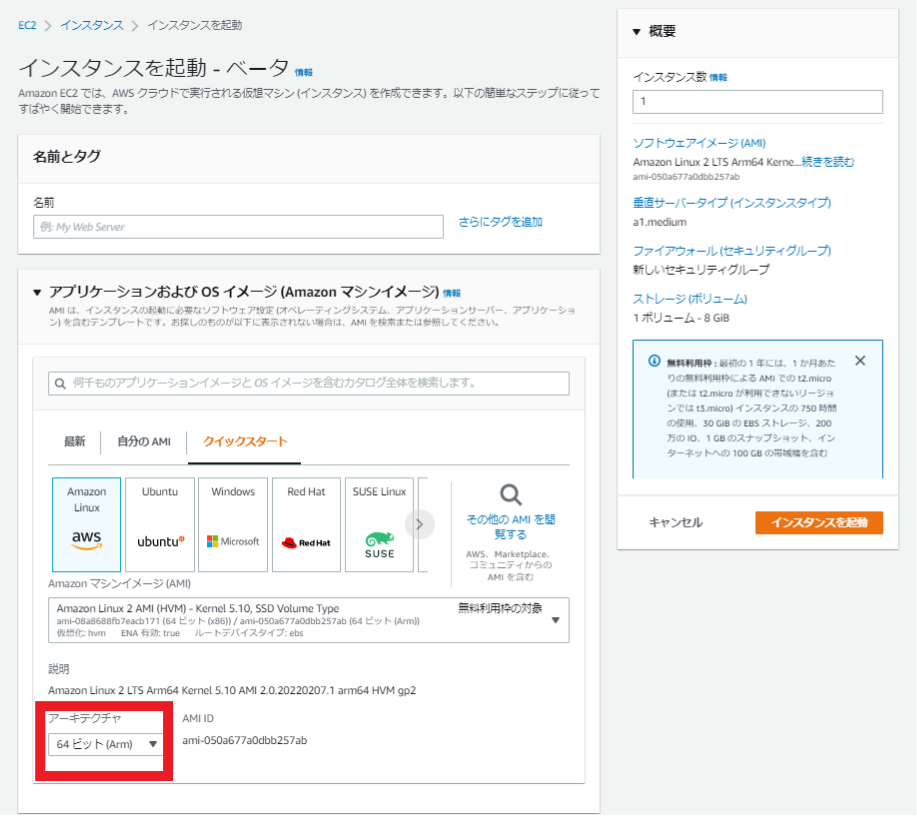
Task: Click the キャンセル button
Action: (x=675, y=522)
